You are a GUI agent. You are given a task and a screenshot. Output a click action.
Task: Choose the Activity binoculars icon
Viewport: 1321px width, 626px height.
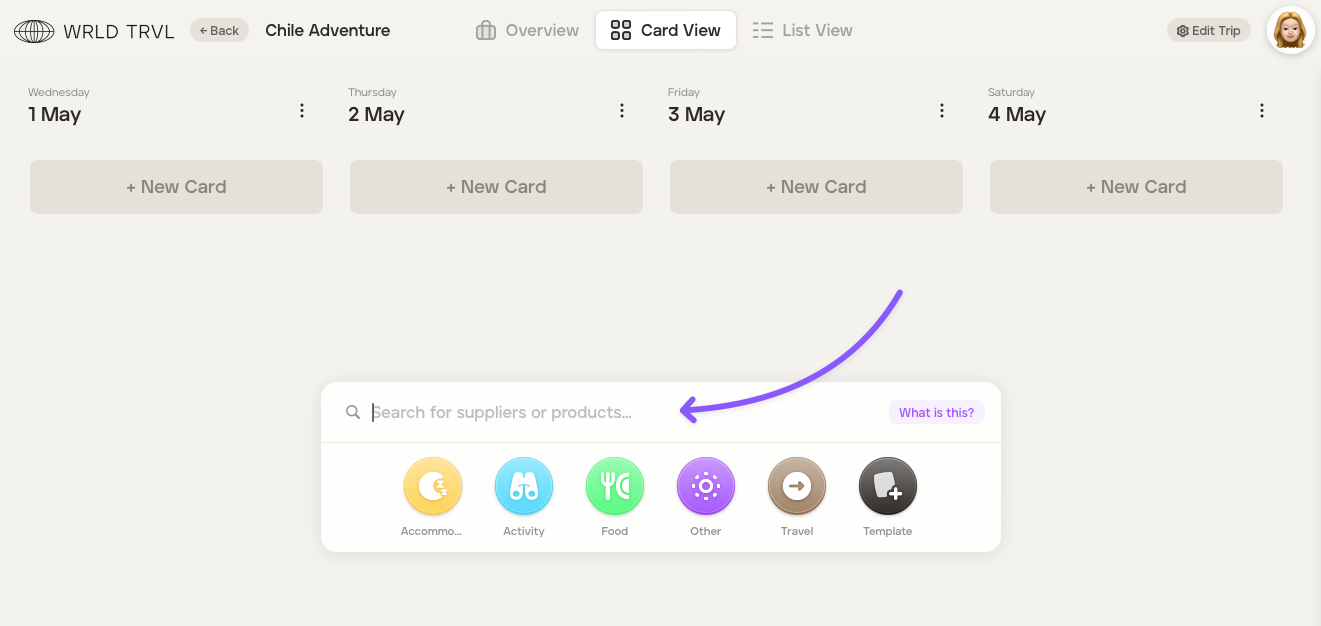(x=523, y=487)
